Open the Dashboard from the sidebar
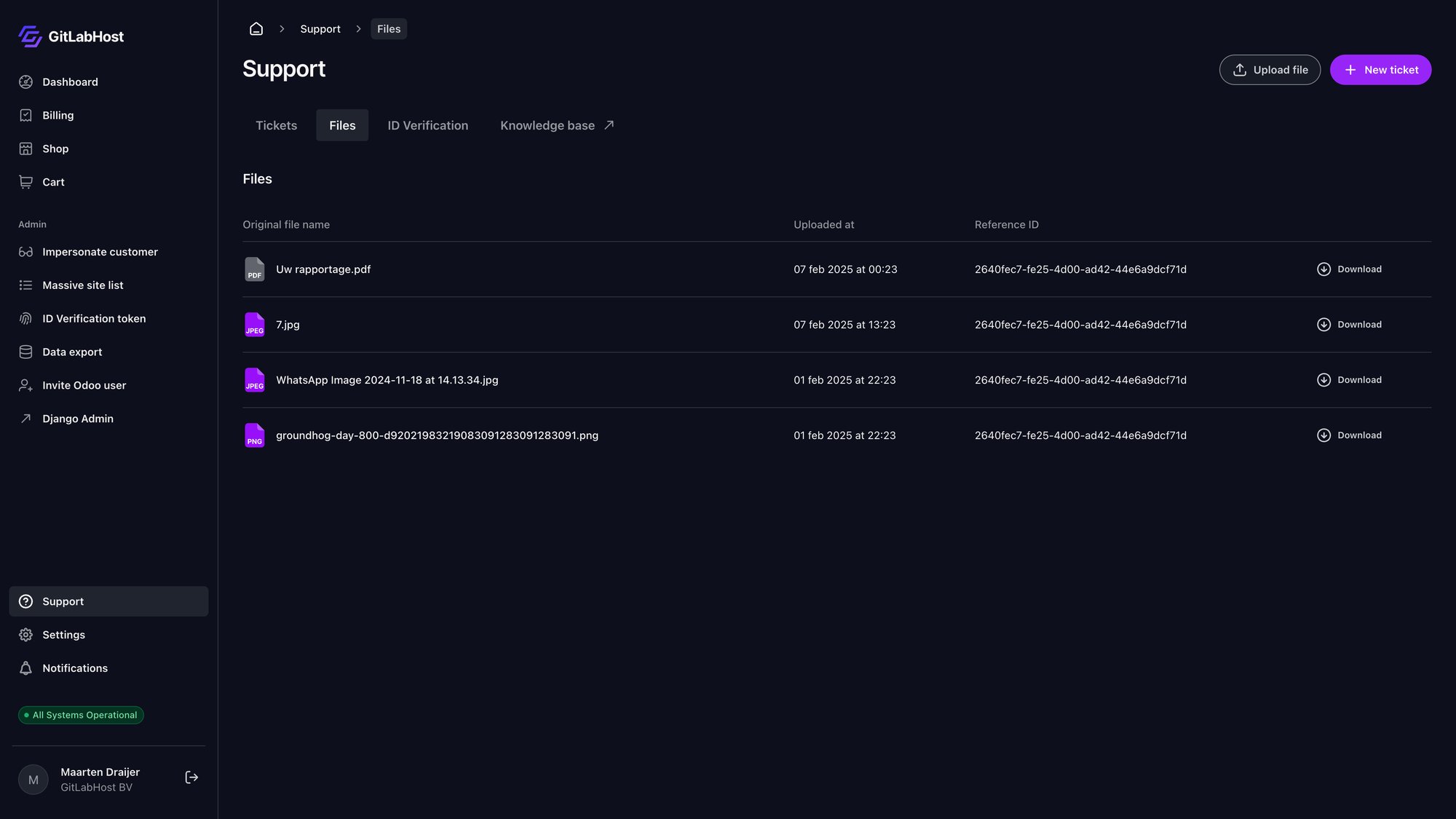The height and width of the screenshot is (819, 1456). tap(70, 82)
